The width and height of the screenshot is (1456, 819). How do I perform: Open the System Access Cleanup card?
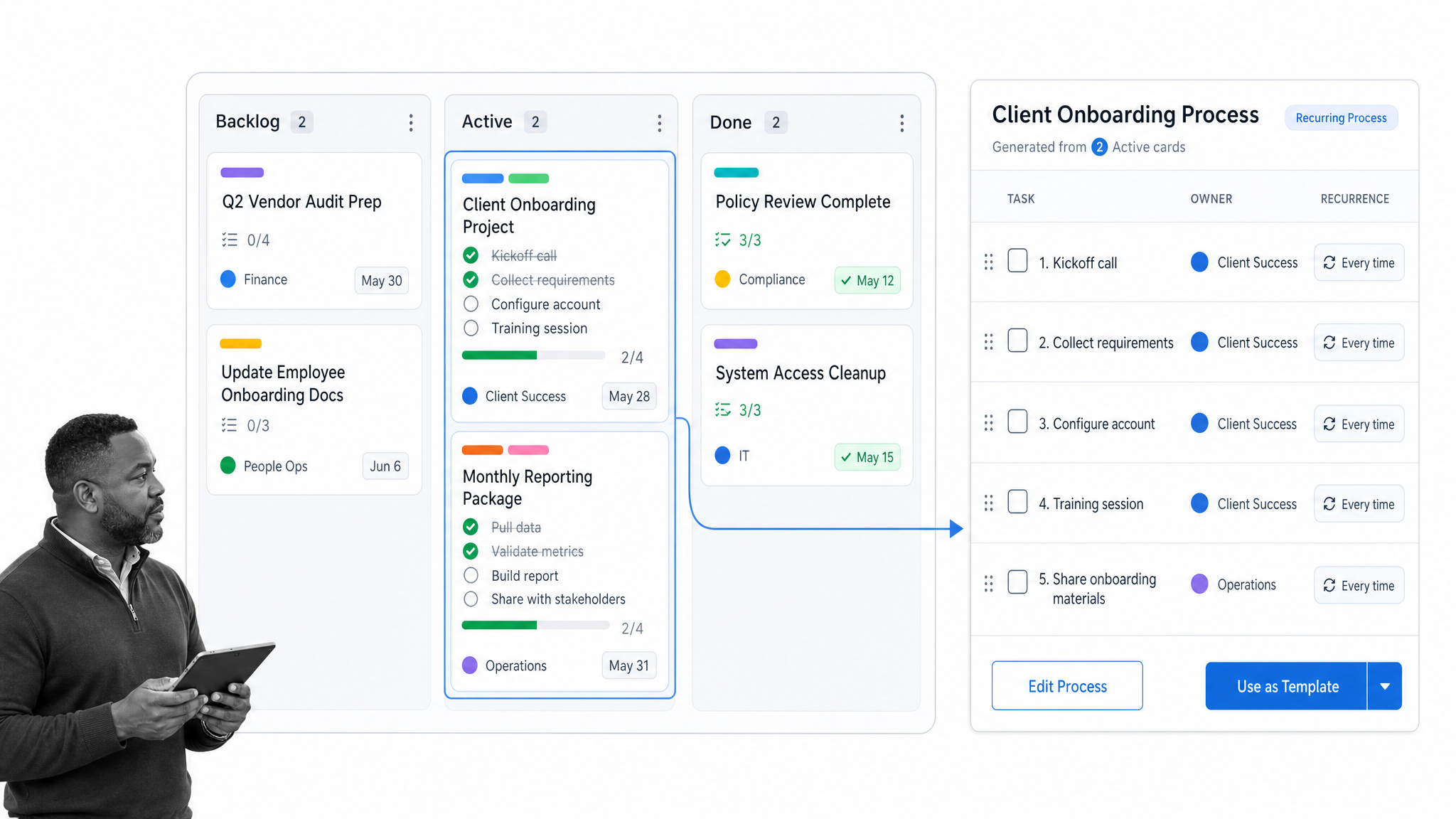pyautogui.click(x=807, y=405)
